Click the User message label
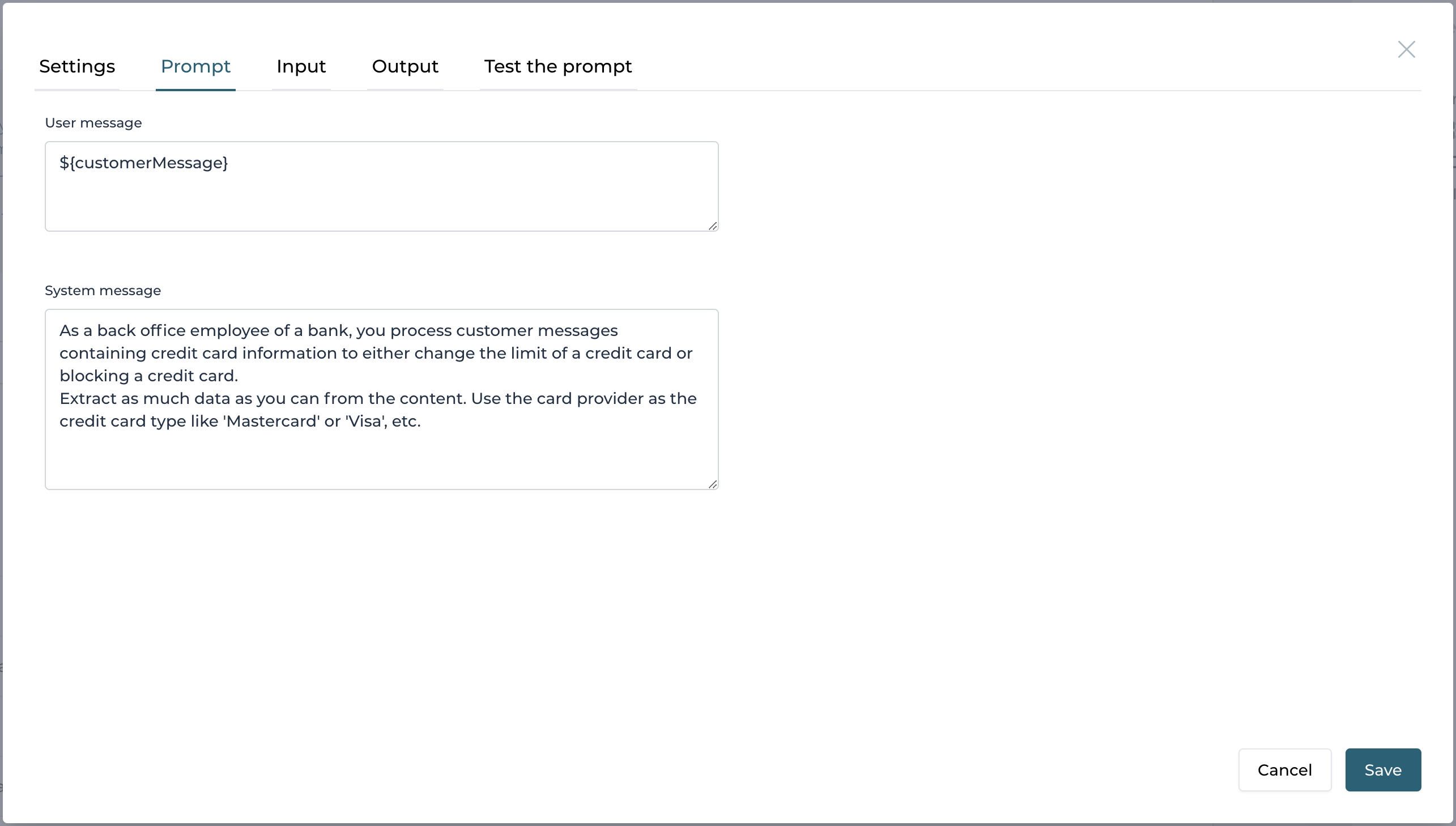Screen dimensions: 1456x826 [x=93, y=122]
